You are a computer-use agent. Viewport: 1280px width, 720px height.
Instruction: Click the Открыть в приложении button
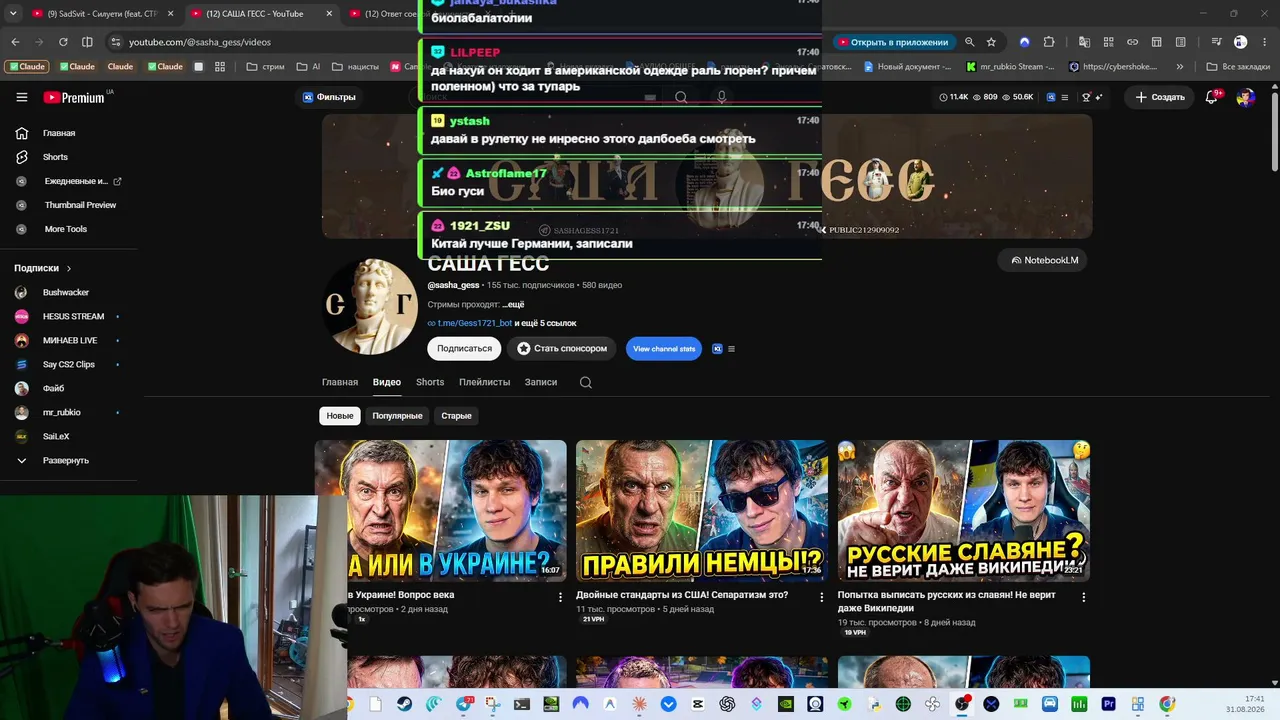893,42
